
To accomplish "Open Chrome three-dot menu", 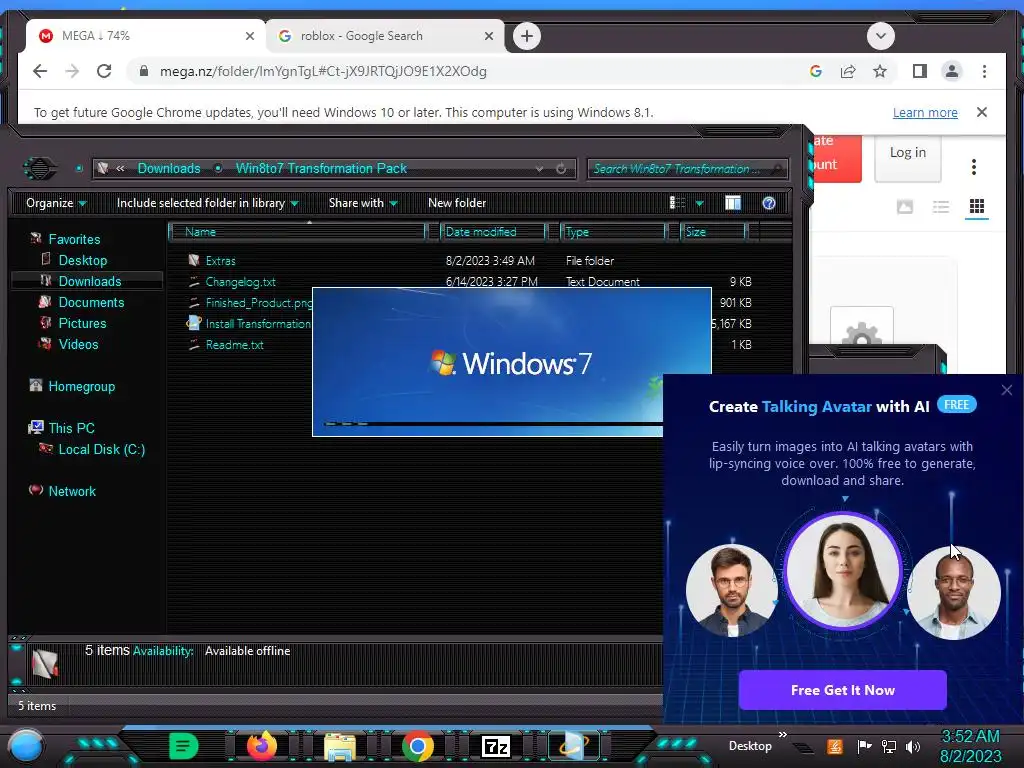I will [x=984, y=71].
